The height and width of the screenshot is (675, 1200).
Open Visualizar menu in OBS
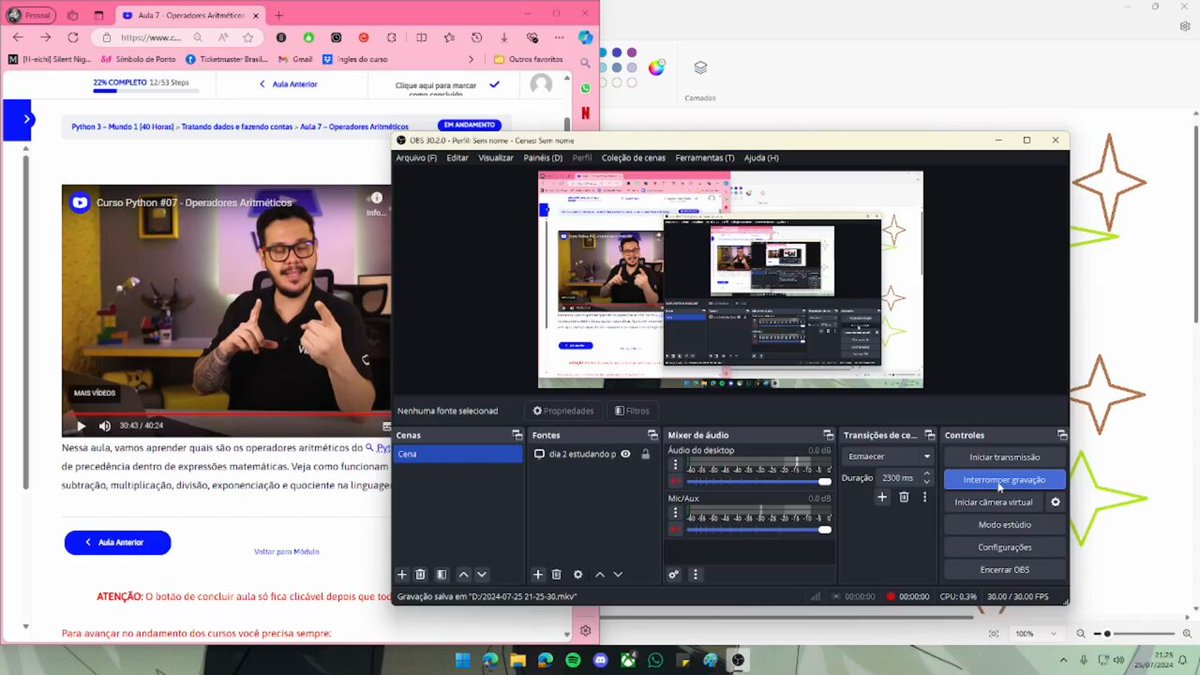(496, 158)
